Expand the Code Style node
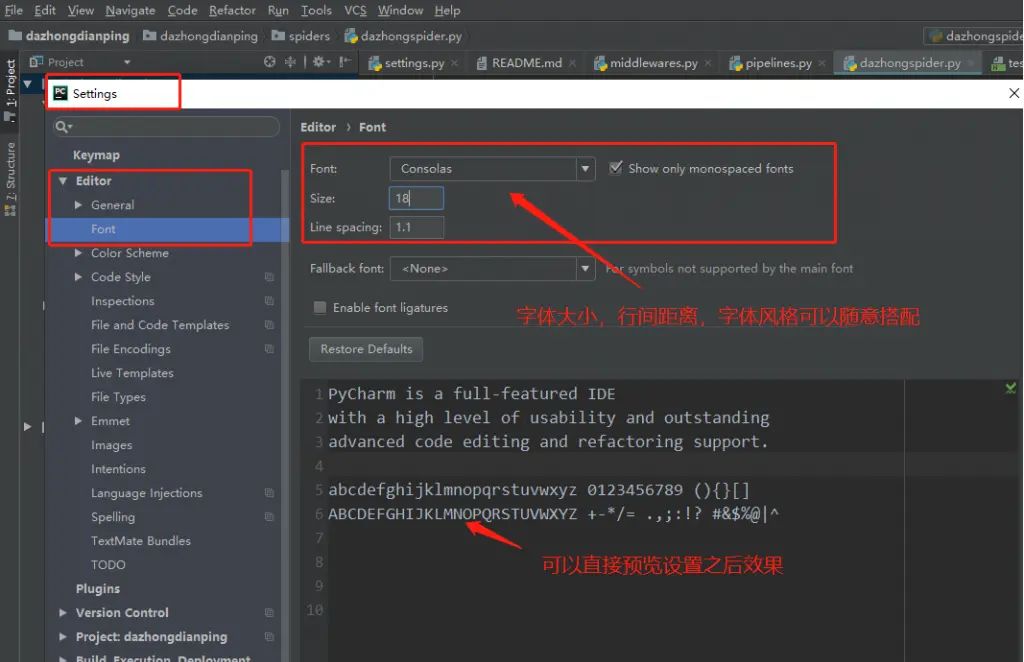 (x=78, y=277)
